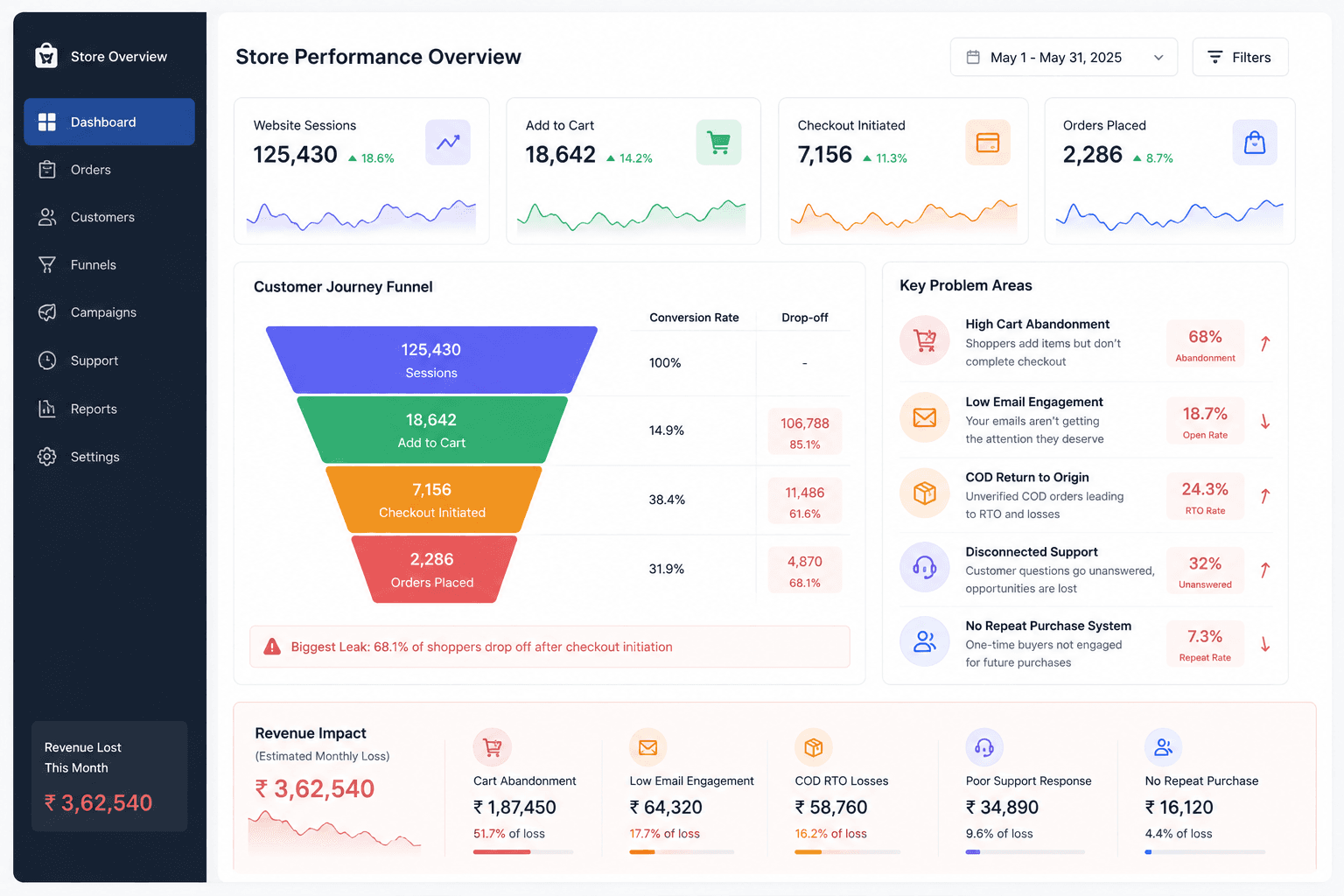
Task: Click the Checkout Initiated card icon
Action: coord(988,143)
